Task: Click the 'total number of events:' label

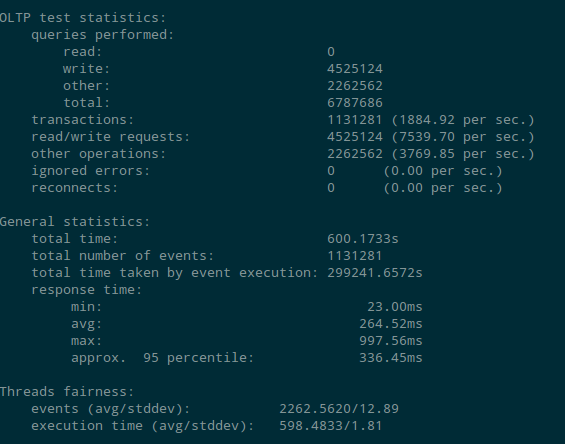Action: 123,256
